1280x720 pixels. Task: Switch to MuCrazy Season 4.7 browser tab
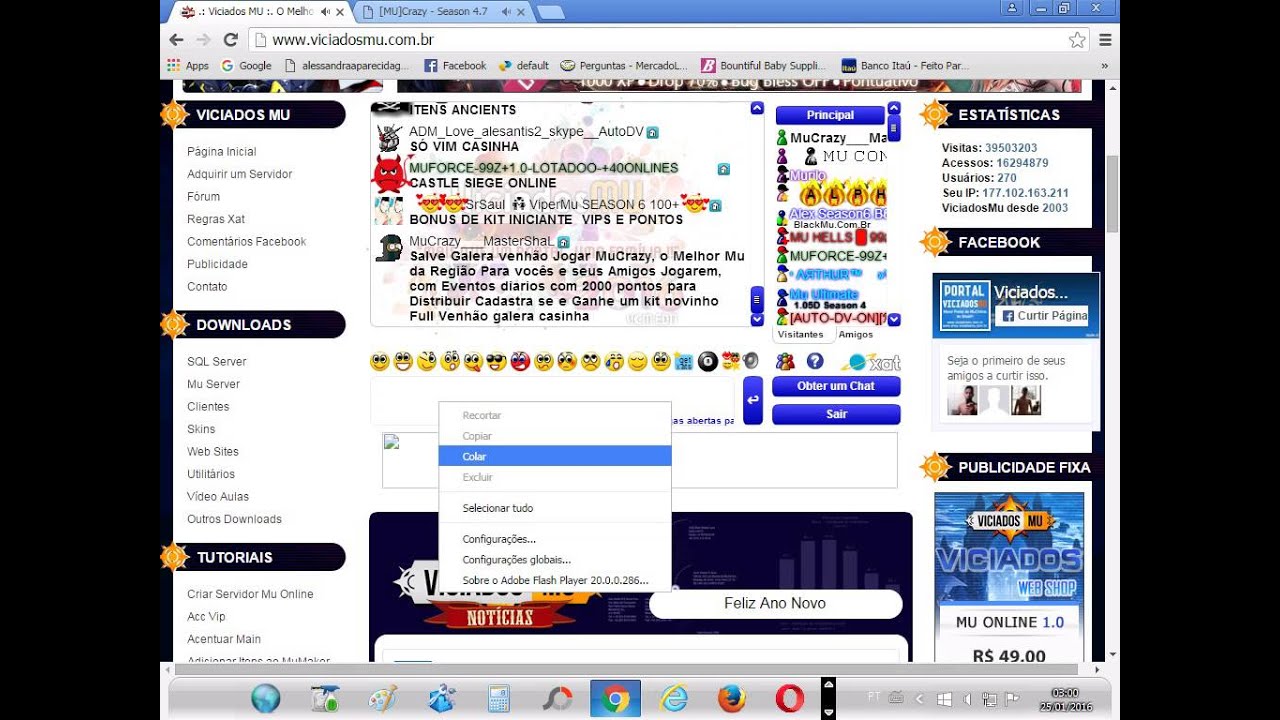tap(444, 12)
